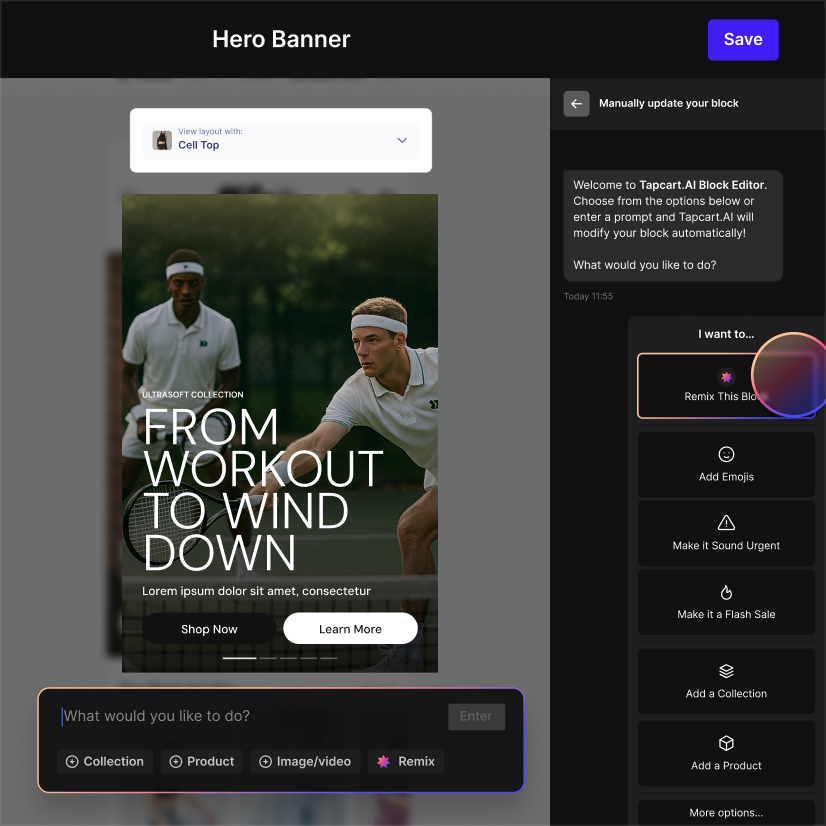826x826 pixels.
Task: Click the FROM WORKOUT TO WIND DOWN headline
Action: 262,489
